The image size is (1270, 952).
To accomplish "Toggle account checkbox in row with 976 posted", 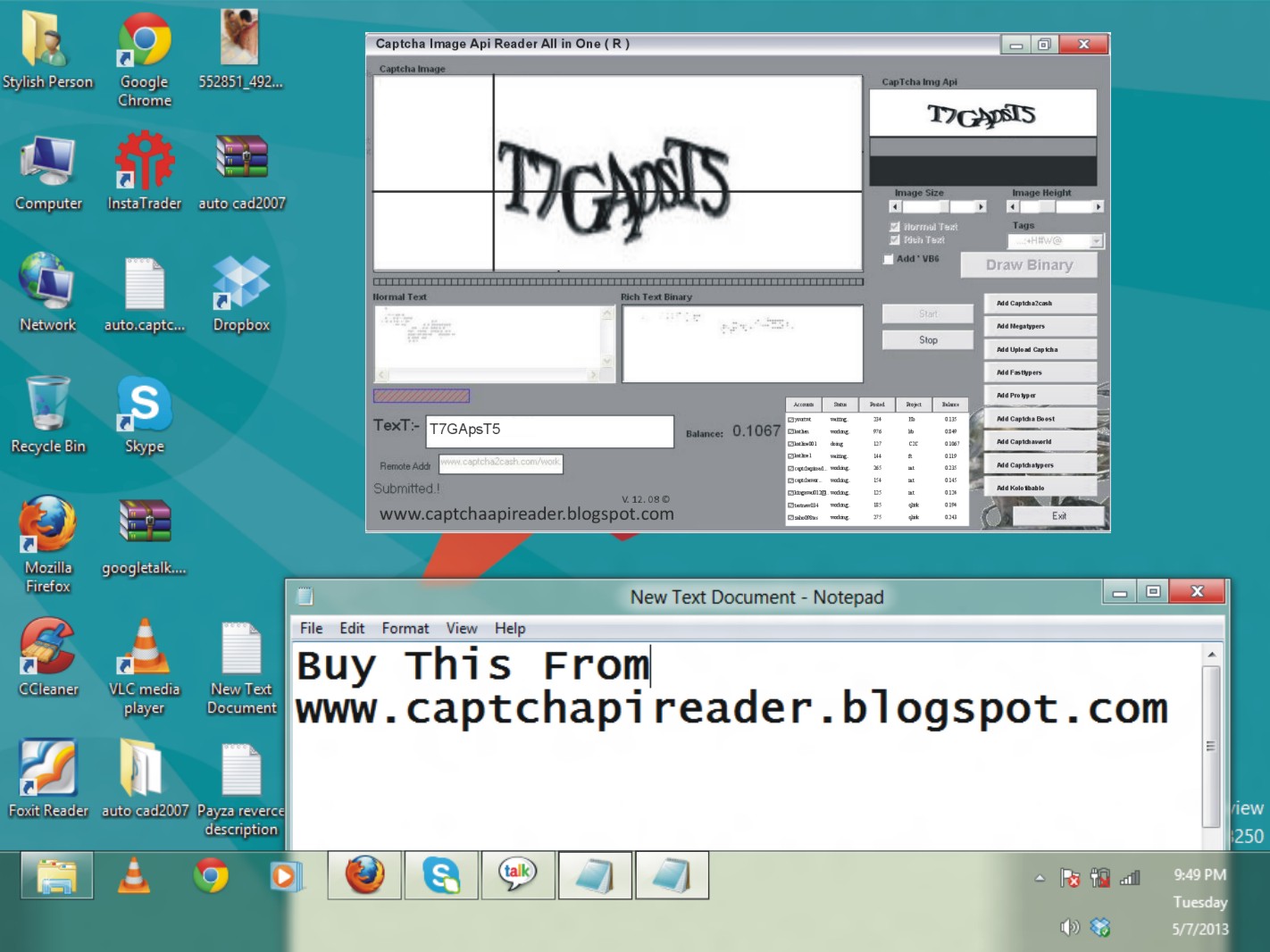I will point(790,431).
